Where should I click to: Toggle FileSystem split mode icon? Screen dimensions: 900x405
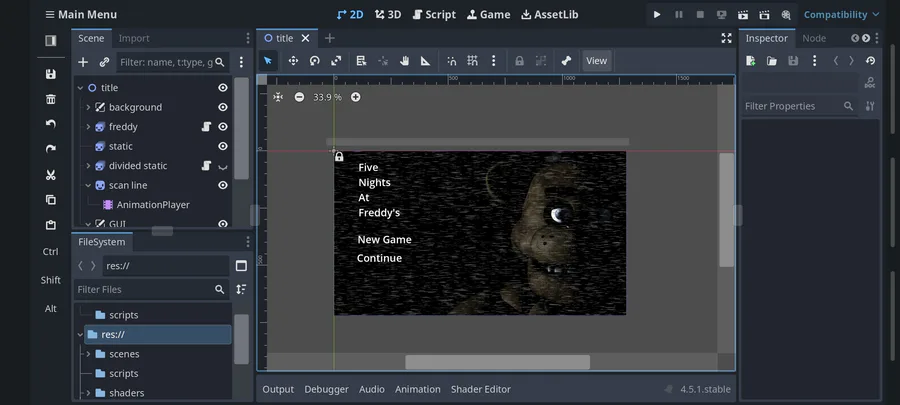(241, 266)
